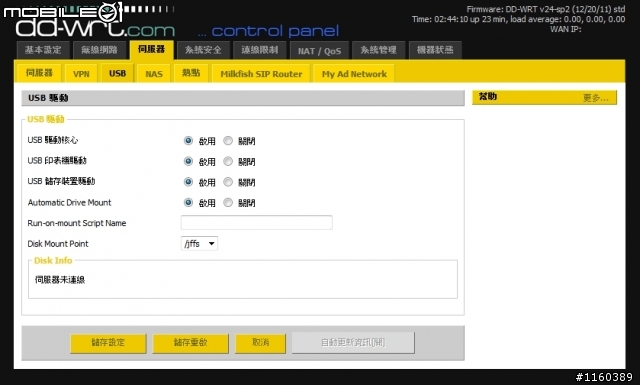
Task: Disable USB 儲存裝置驅動 radio
Action: 228,182
